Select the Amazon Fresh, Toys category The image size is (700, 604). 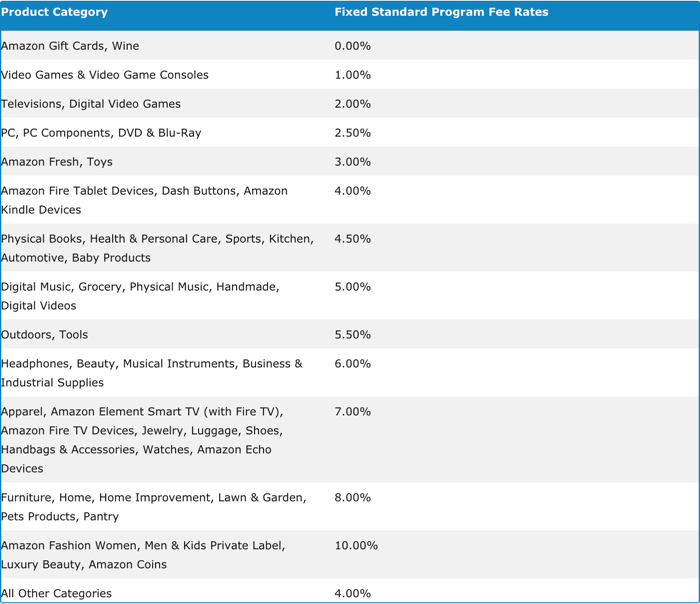pyautogui.click(x=57, y=162)
